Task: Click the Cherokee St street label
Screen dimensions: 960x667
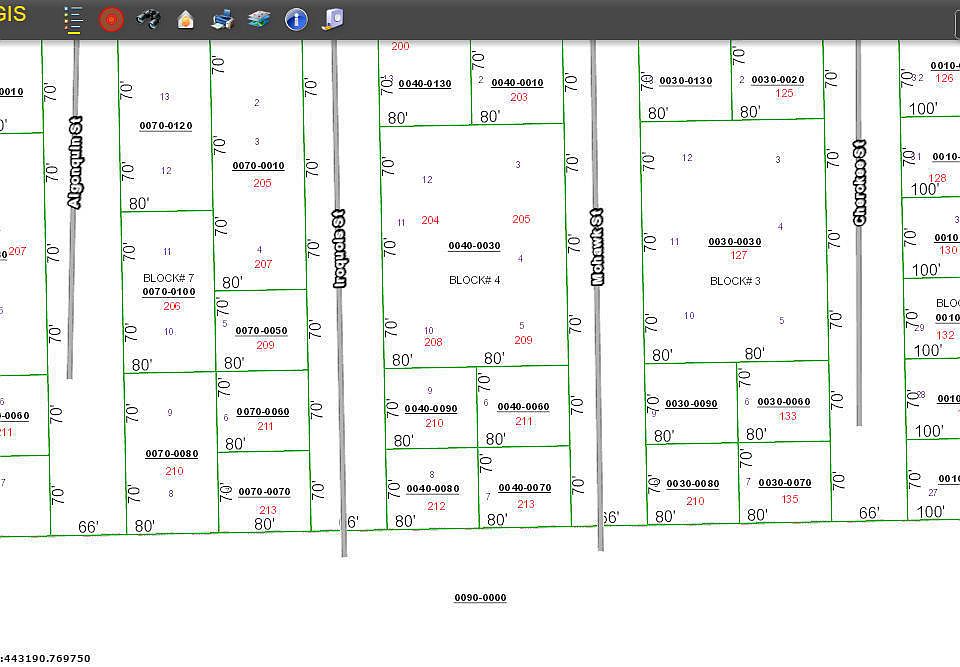Action: coord(860,182)
